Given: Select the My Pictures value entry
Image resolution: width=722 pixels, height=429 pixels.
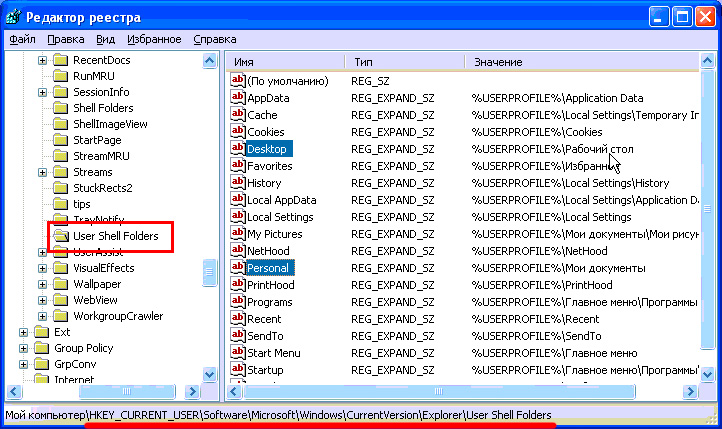Looking at the screenshot, I should click(281, 234).
